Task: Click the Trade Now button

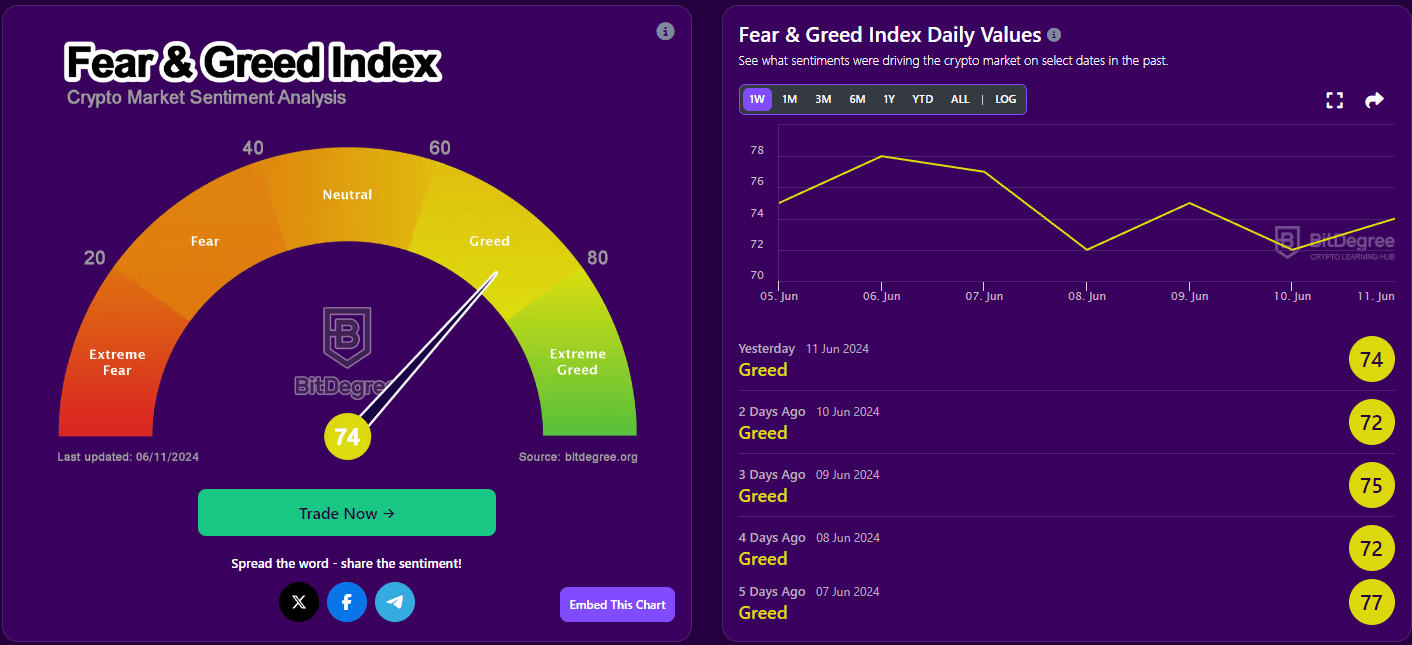Action: click(x=347, y=513)
